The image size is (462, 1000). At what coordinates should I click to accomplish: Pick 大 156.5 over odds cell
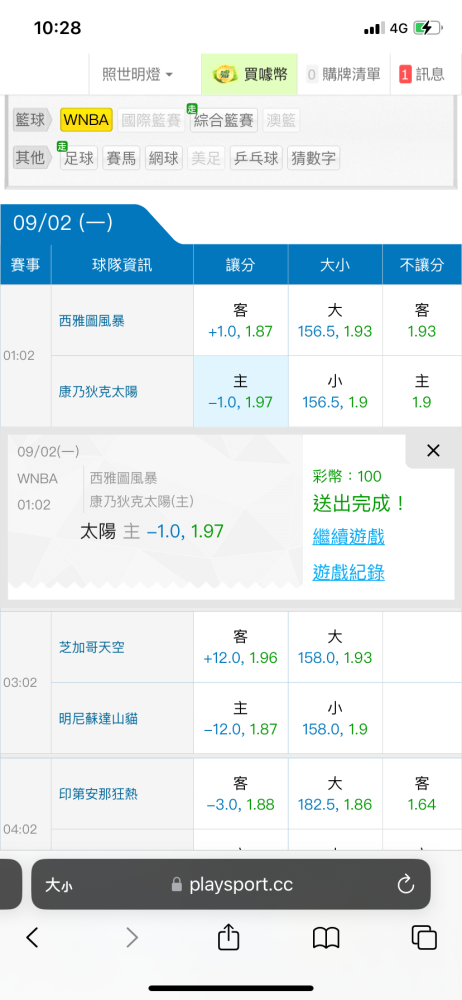click(x=335, y=321)
